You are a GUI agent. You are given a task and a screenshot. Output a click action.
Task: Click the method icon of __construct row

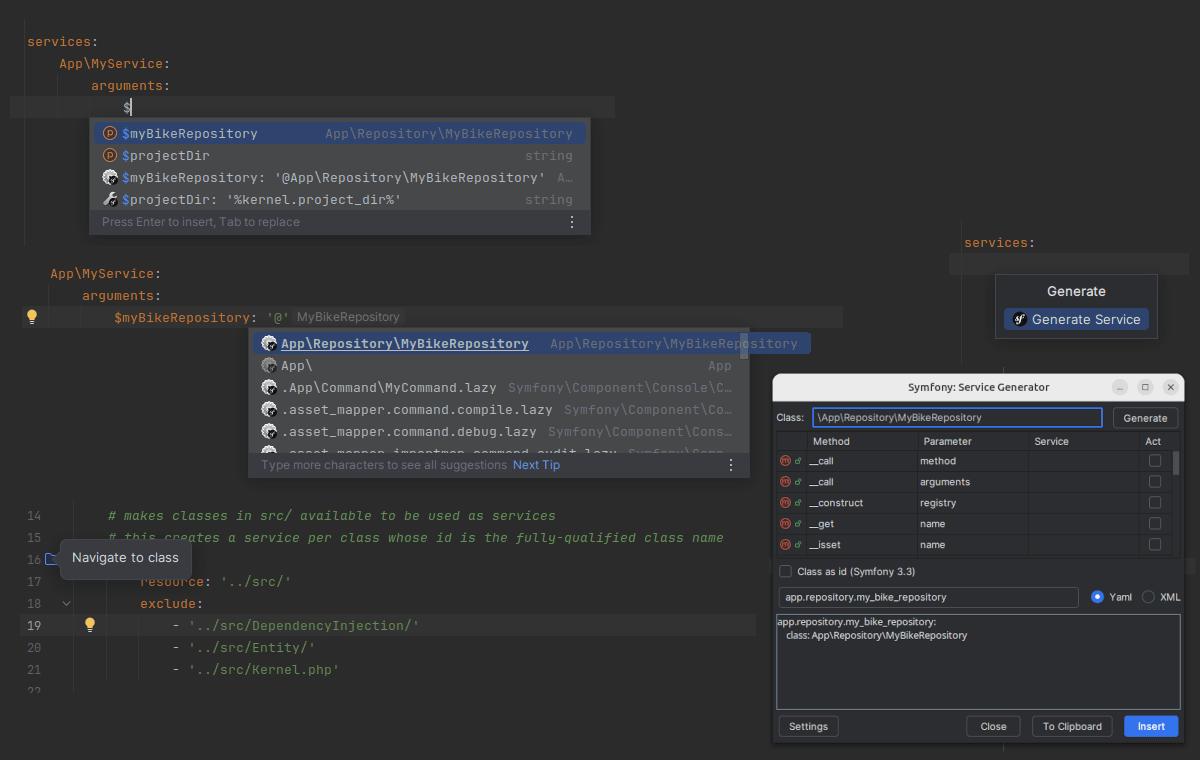point(785,503)
